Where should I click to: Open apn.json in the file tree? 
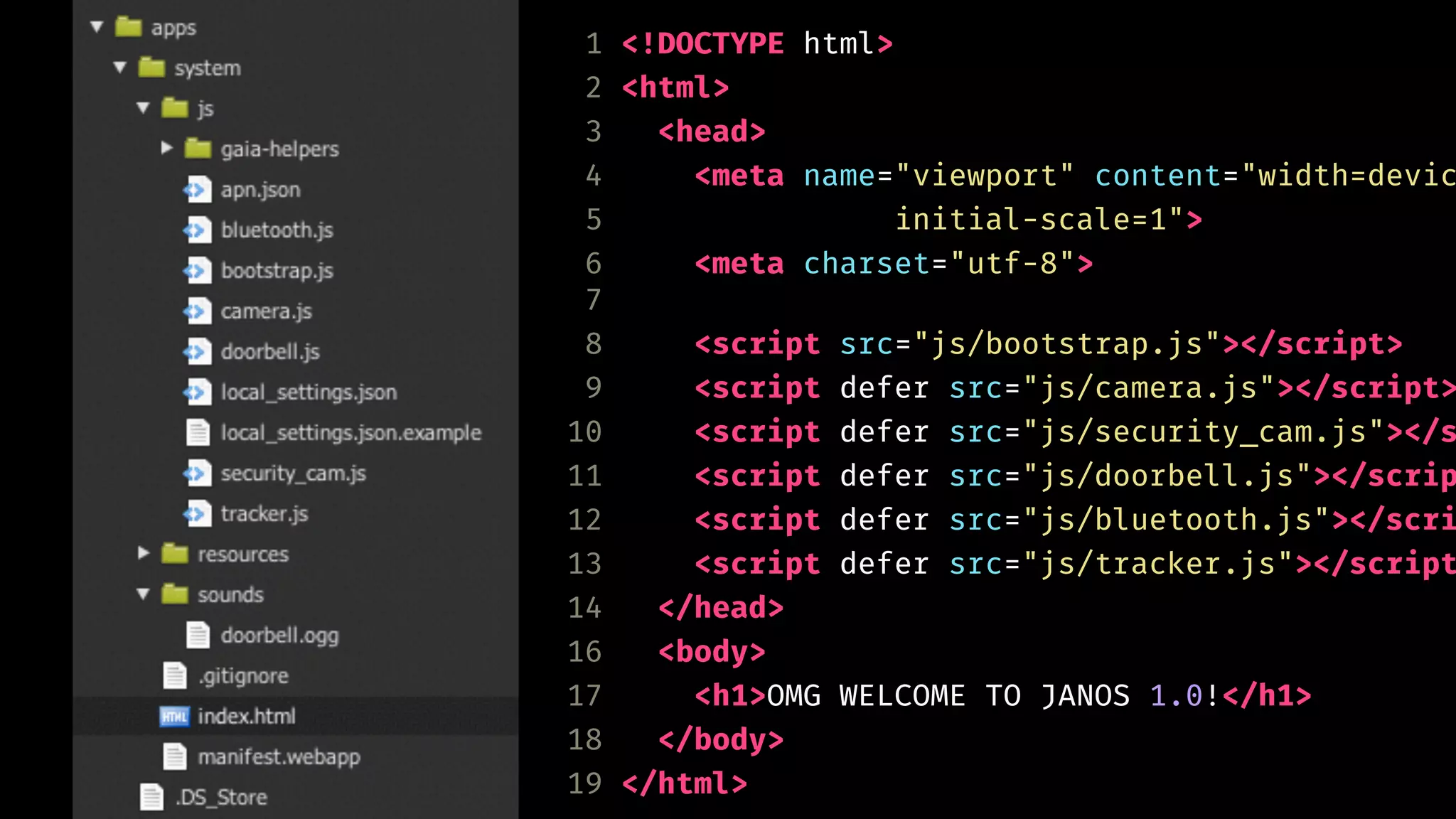click(260, 190)
